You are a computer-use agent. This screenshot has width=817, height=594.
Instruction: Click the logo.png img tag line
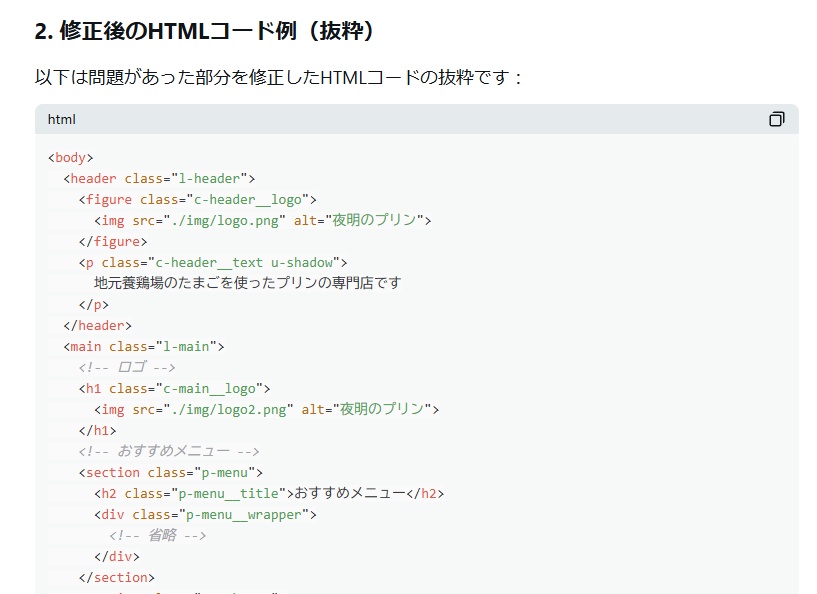[263, 220]
